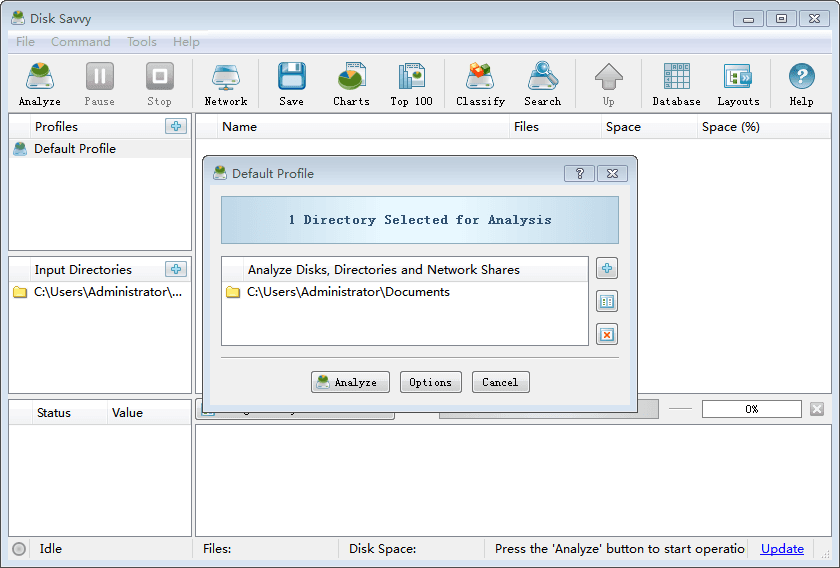Click the Idle status circle icon
This screenshot has height=568, width=840.
[19, 549]
